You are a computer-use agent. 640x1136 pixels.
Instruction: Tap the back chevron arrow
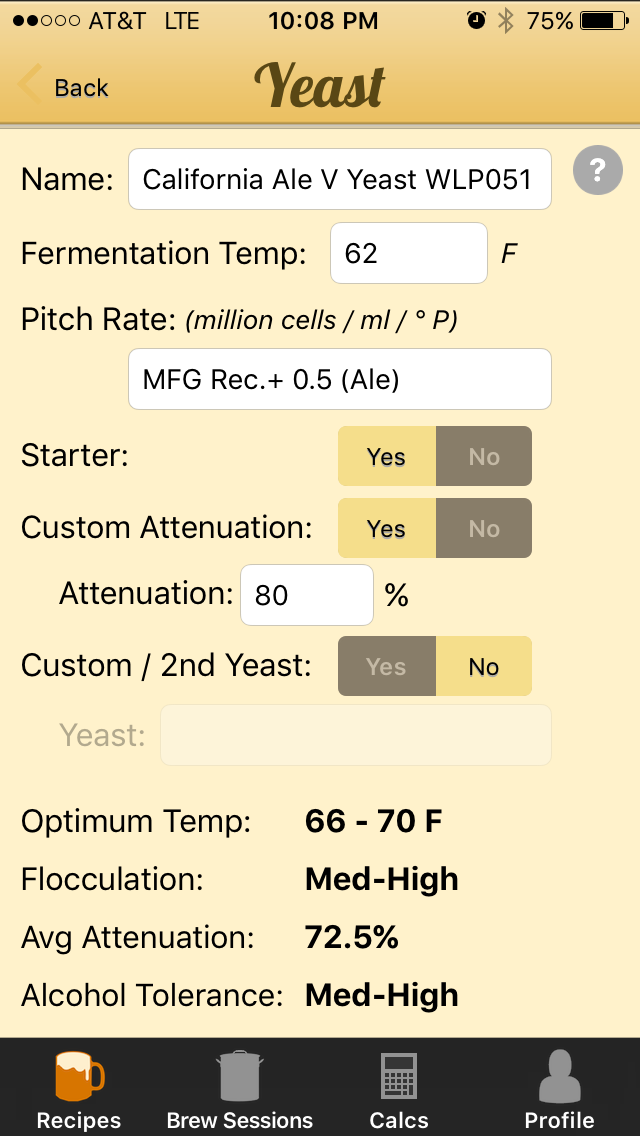click(30, 84)
